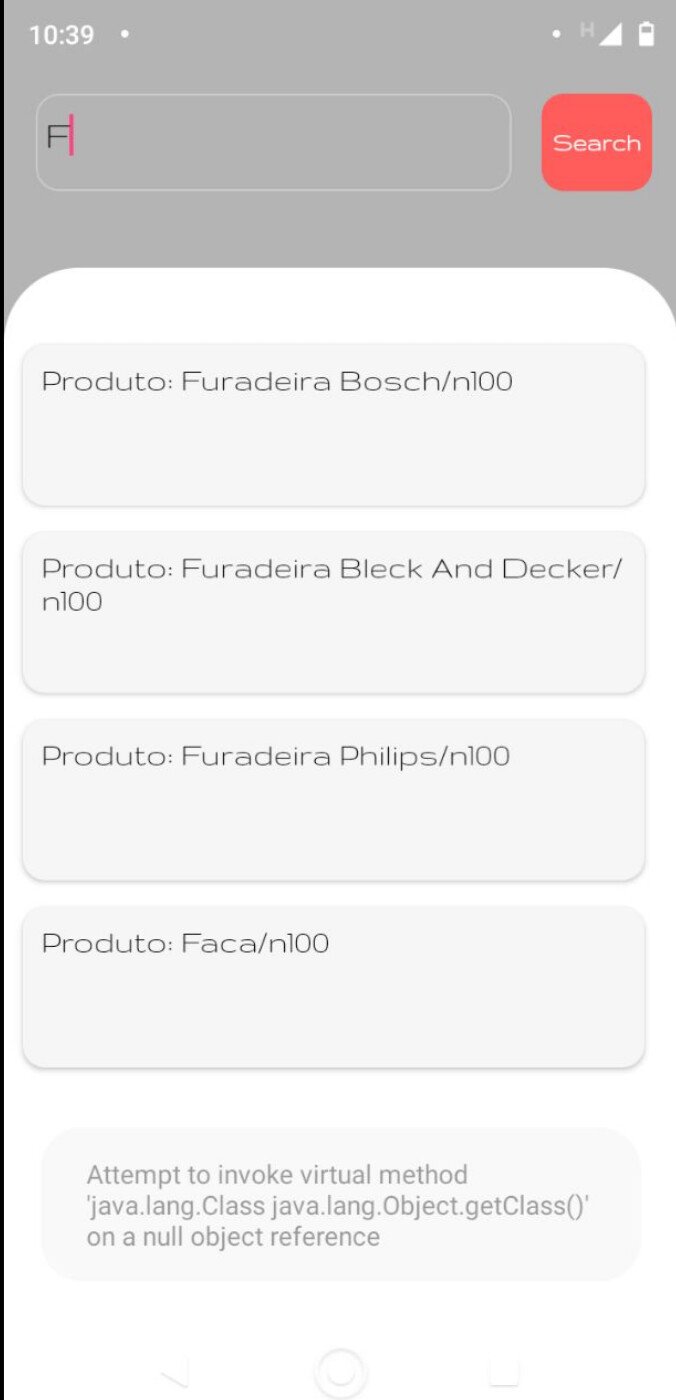Viewport: 676px width, 1400px height.
Task: Tap the circular Home navigation icon
Action: click(x=340, y=1372)
